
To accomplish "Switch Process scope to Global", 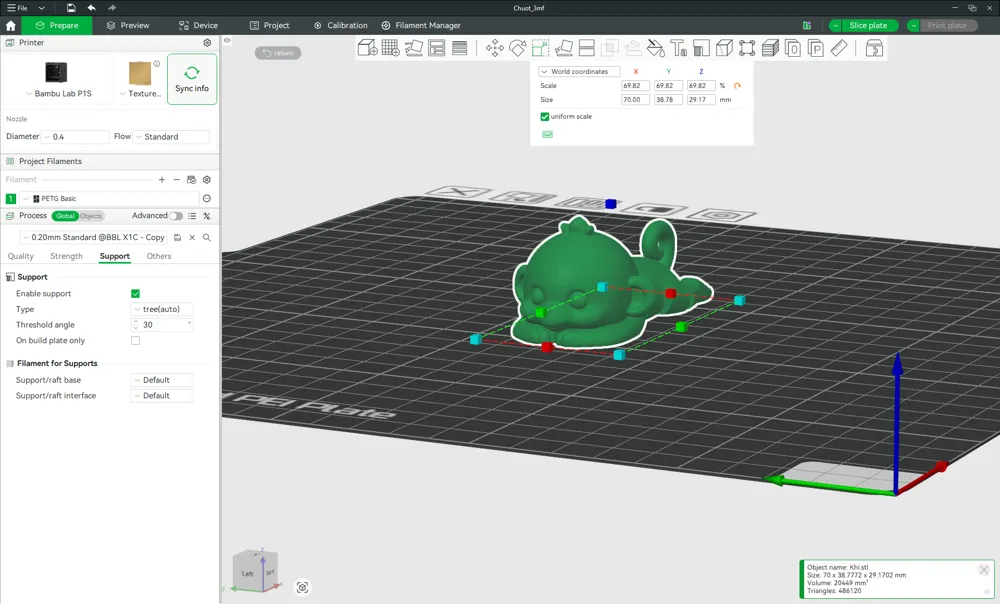I will coord(65,216).
